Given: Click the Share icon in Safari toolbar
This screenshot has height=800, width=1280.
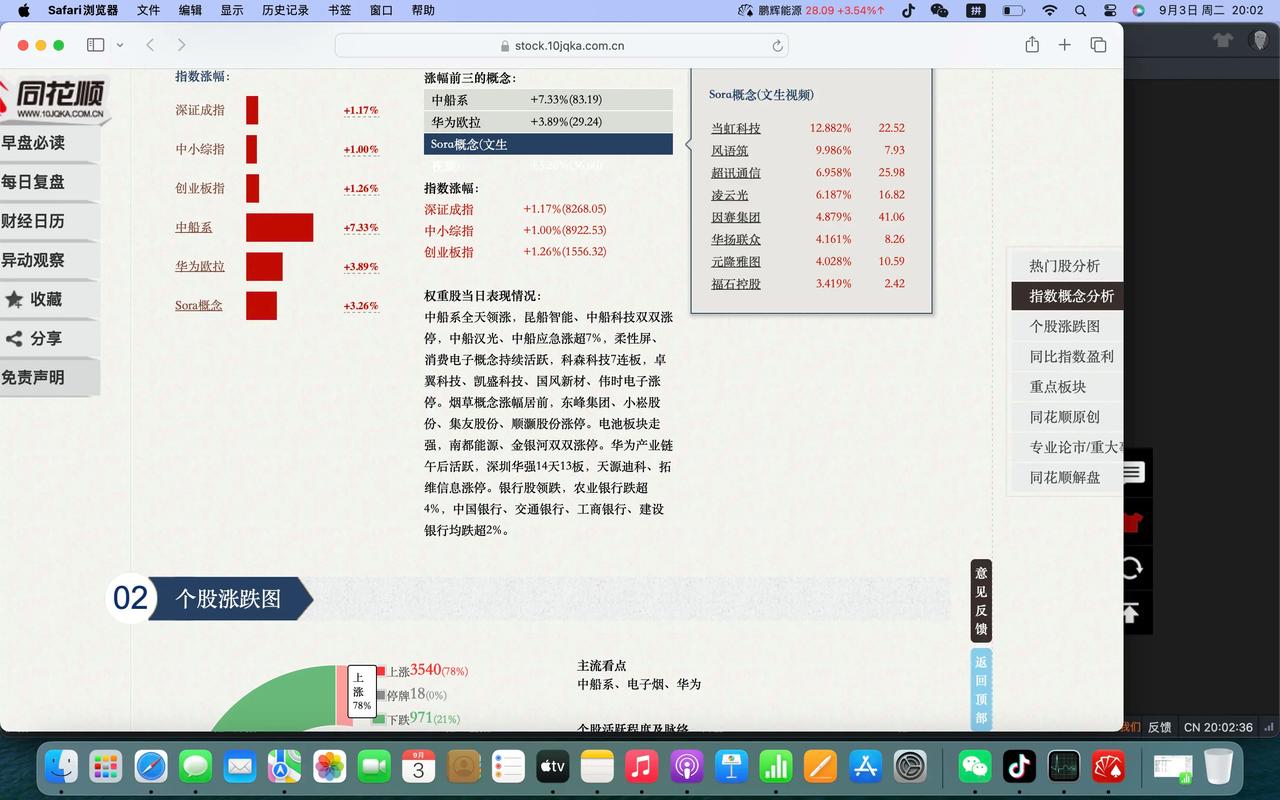Looking at the screenshot, I should (x=1031, y=45).
